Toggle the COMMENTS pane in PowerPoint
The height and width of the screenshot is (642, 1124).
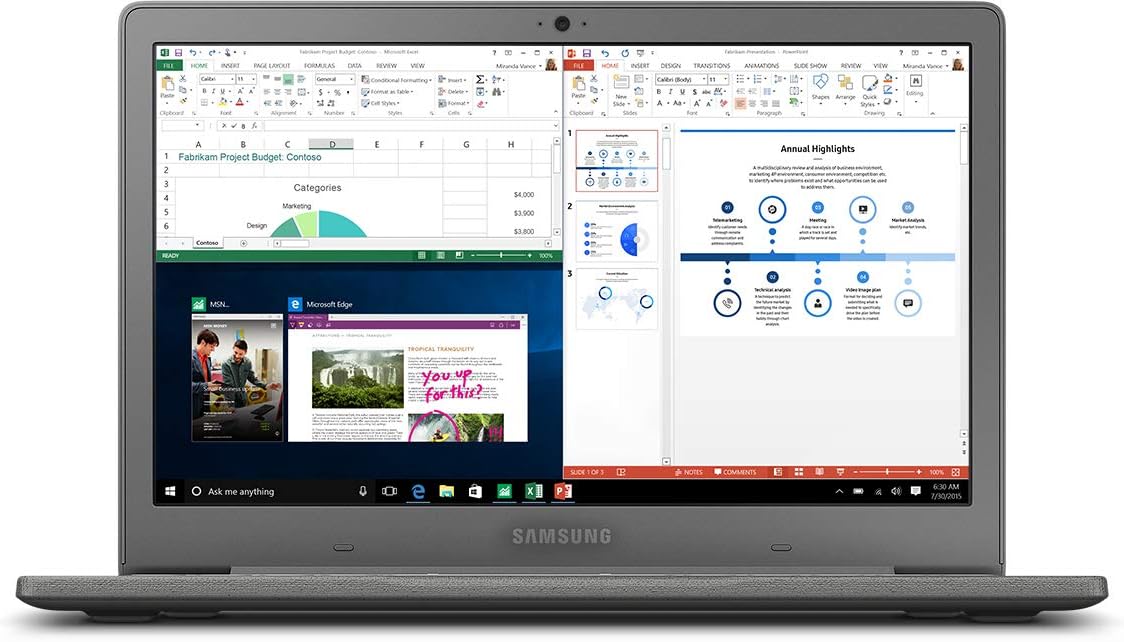[x=735, y=472]
